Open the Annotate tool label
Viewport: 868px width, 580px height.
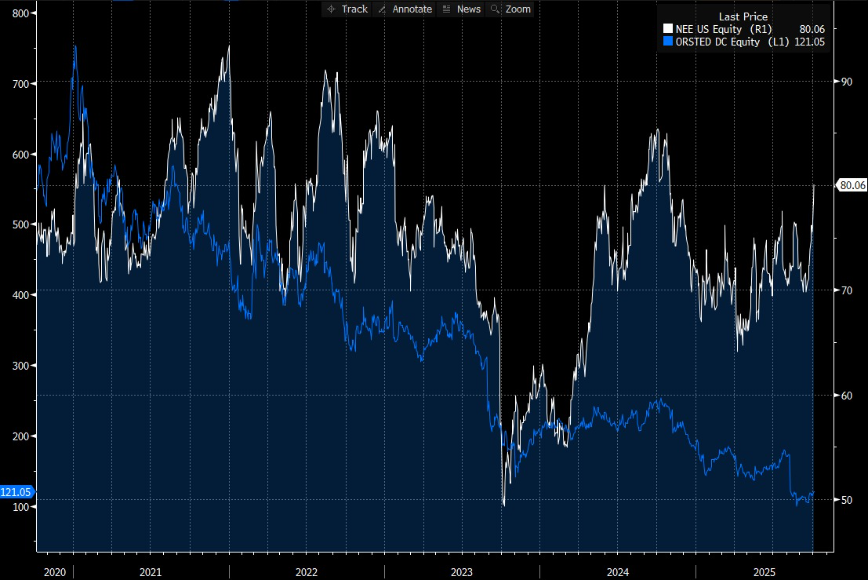tap(412, 9)
